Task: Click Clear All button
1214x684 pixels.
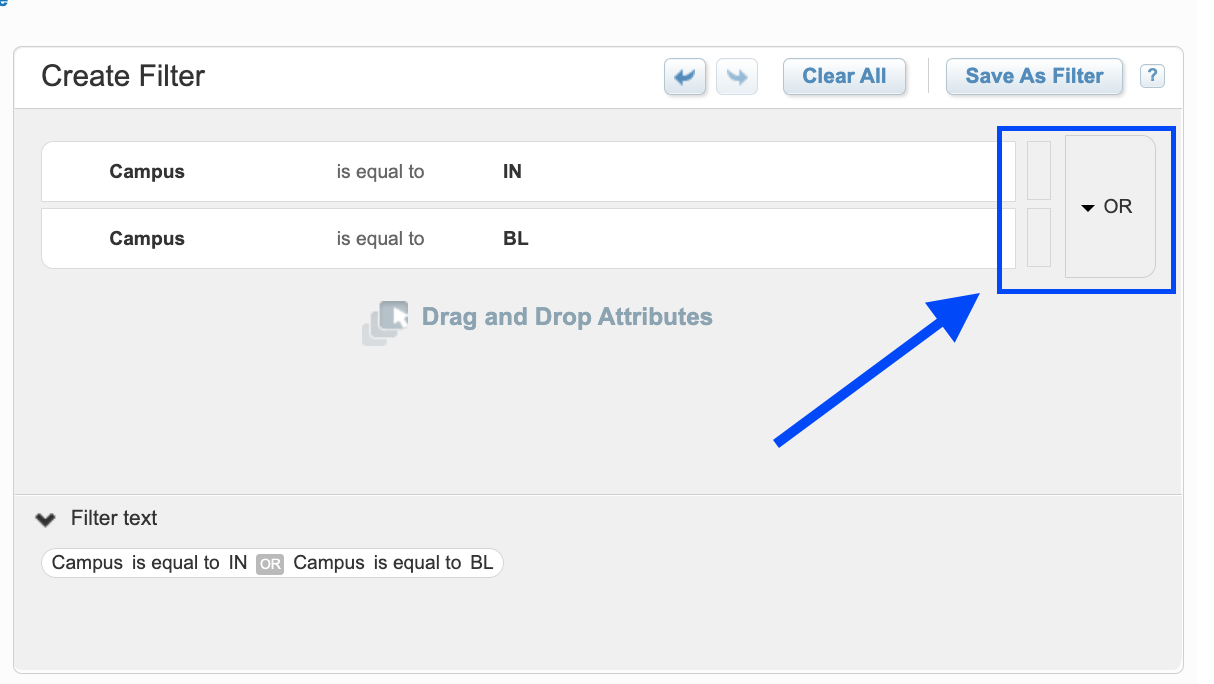Action: coord(844,77)
